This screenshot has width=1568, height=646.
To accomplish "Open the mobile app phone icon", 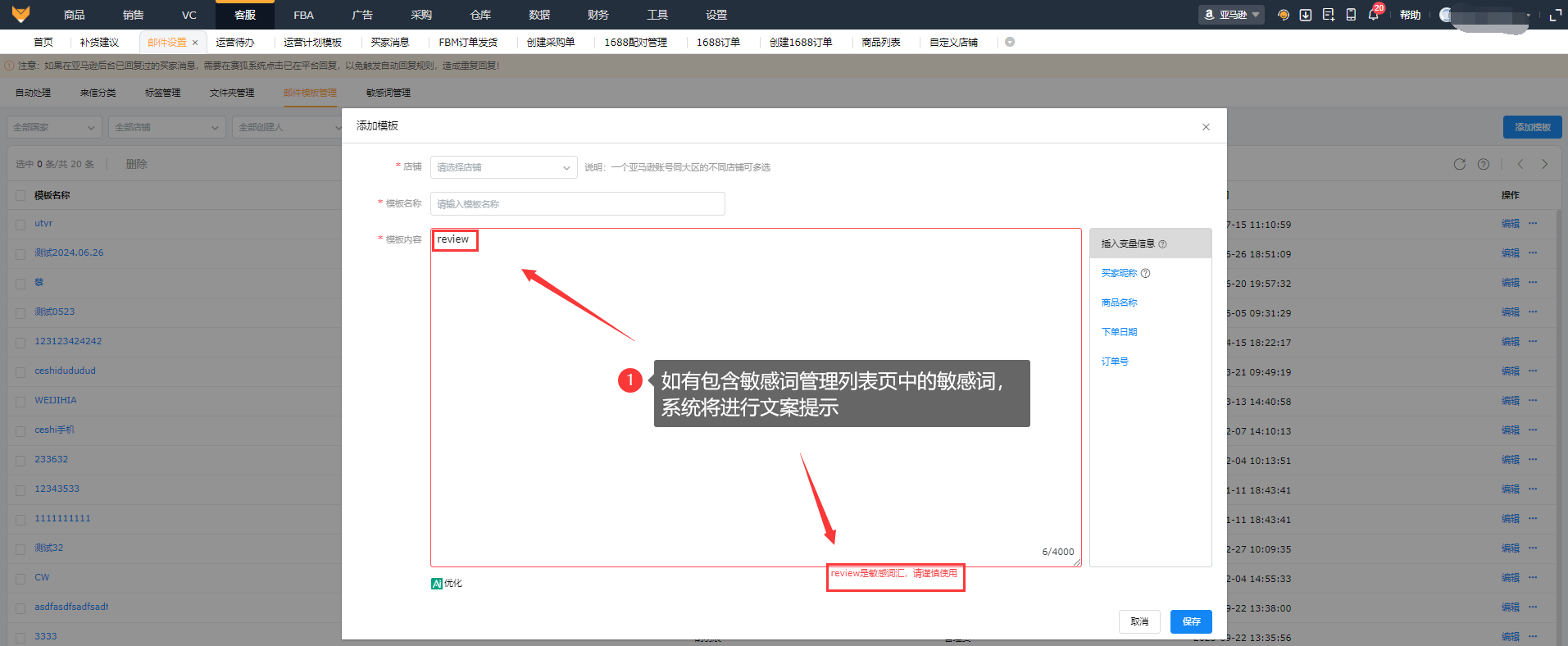I will 1351,15.
